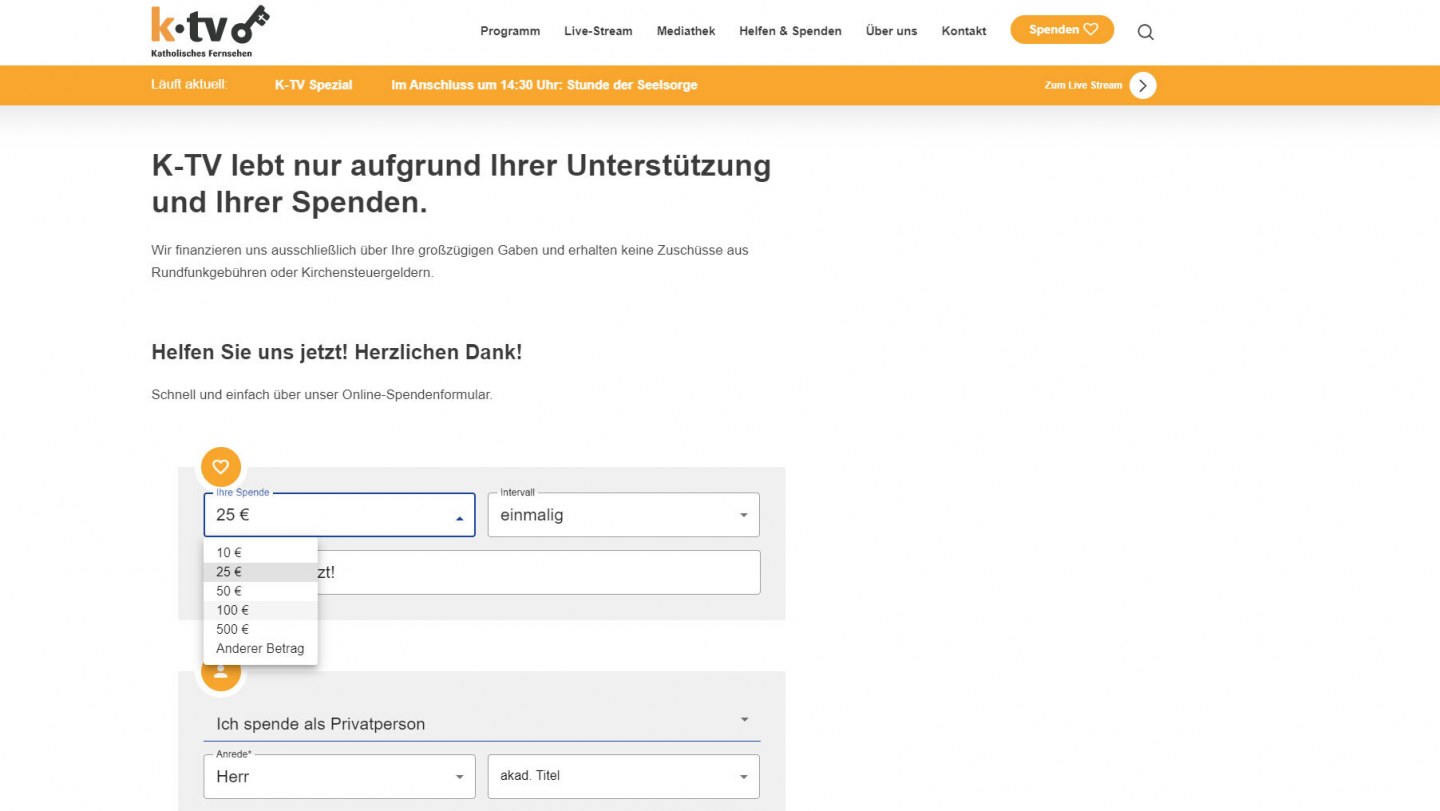Image resolution: width=1440 pixels, height=811 pixels.
Task: Click the orange Spenden button in header
Action: click(1062, 30)
